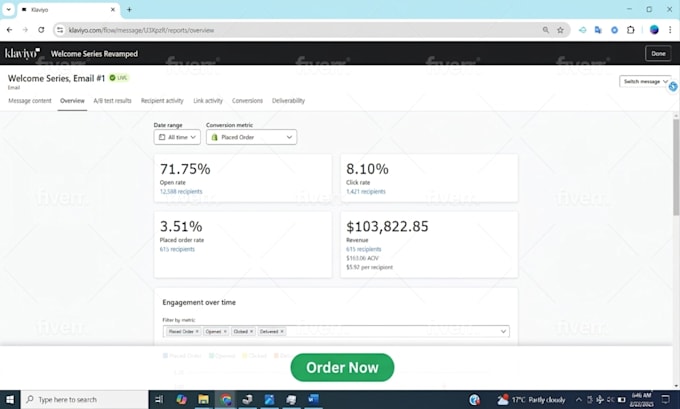Open File Explorer from the taskbar
The height and width of the screenshot is (409, 680).
point(203,399)
